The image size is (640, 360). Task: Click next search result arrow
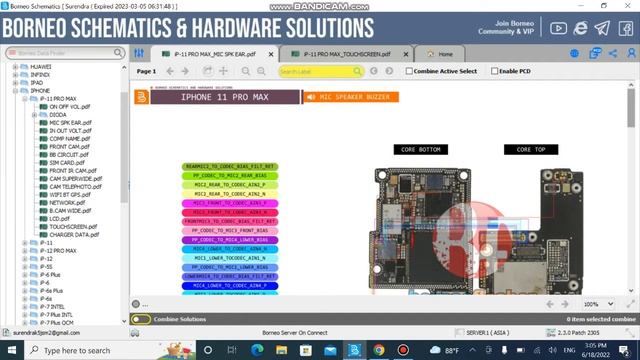point(389,71)
